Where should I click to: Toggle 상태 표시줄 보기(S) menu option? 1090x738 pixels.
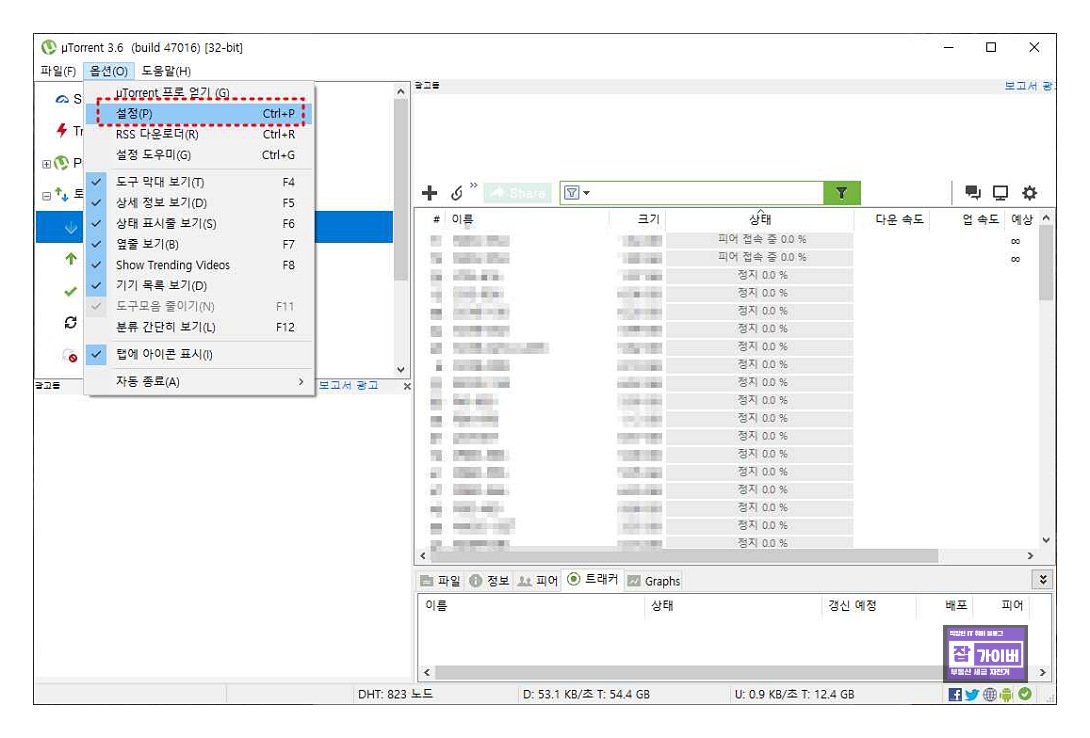coord(199,224)
